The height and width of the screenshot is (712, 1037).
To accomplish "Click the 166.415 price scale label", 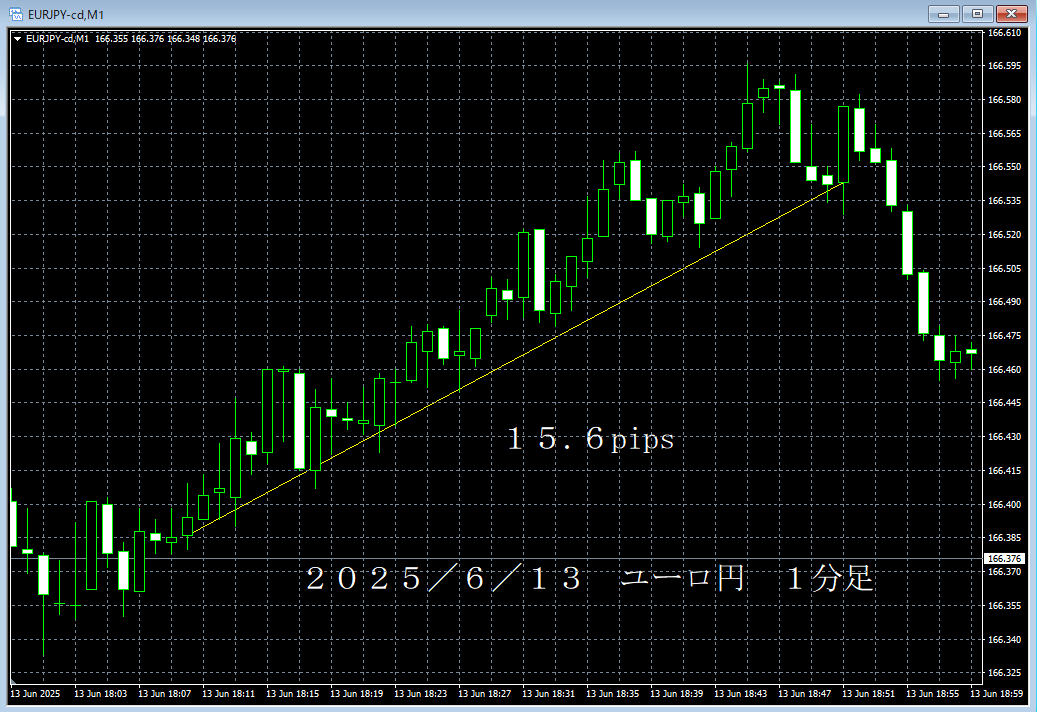I will click(1004, 471).
